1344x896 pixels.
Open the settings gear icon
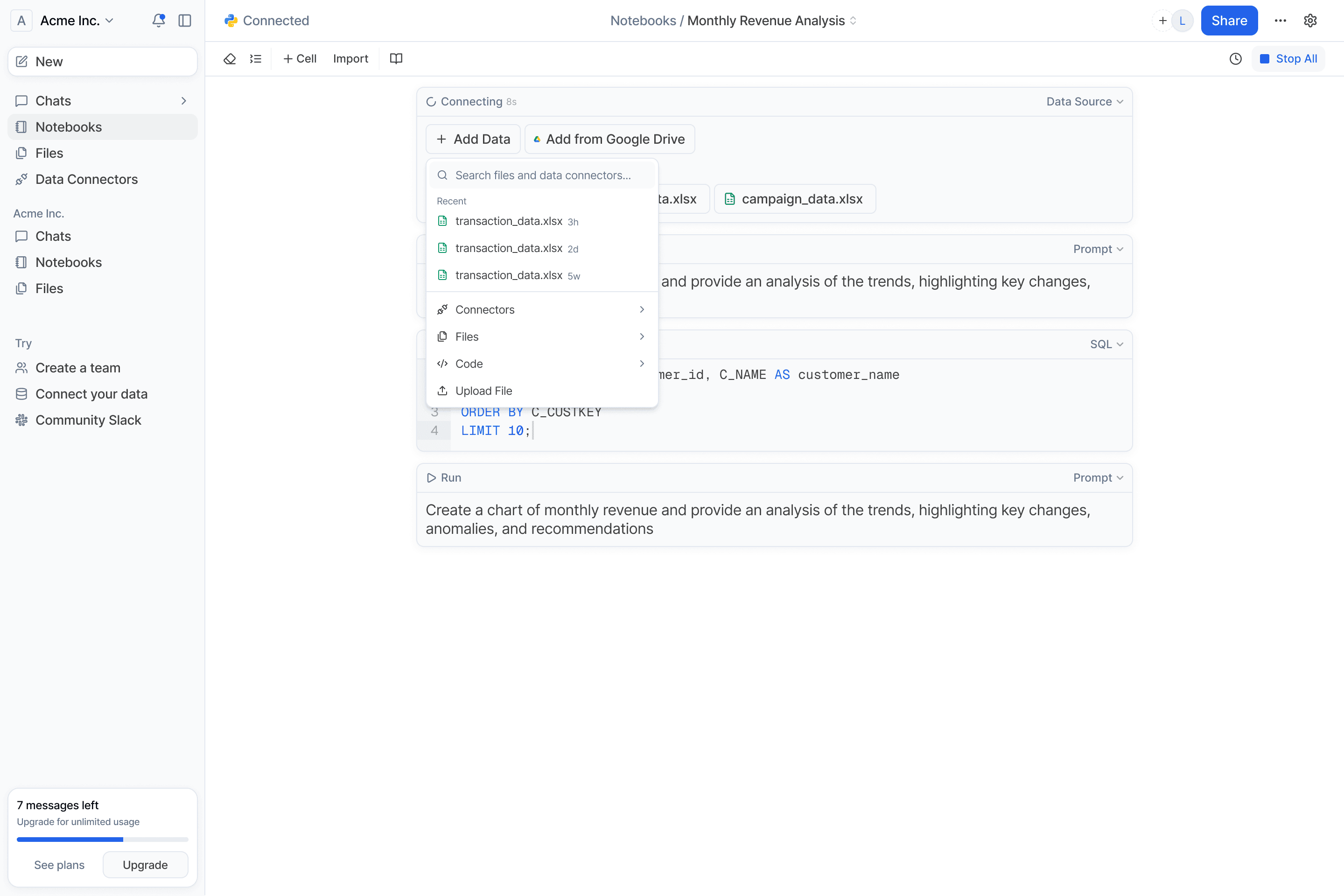1310,21
